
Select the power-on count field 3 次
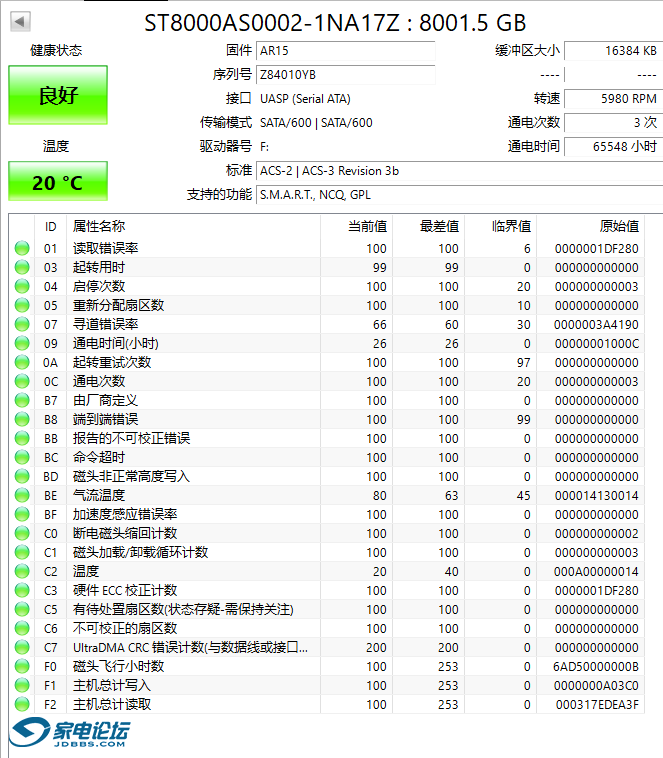613,123
